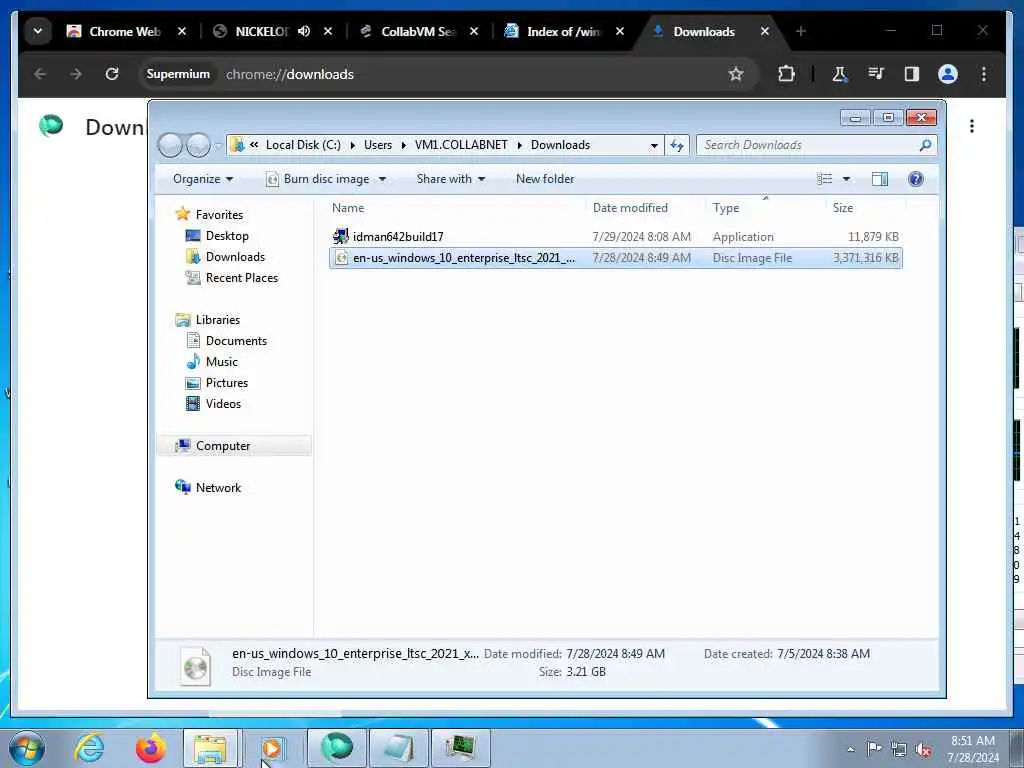Show hidden tray icons arrow
1024x768 pixels.
click(x=850, y=750)
